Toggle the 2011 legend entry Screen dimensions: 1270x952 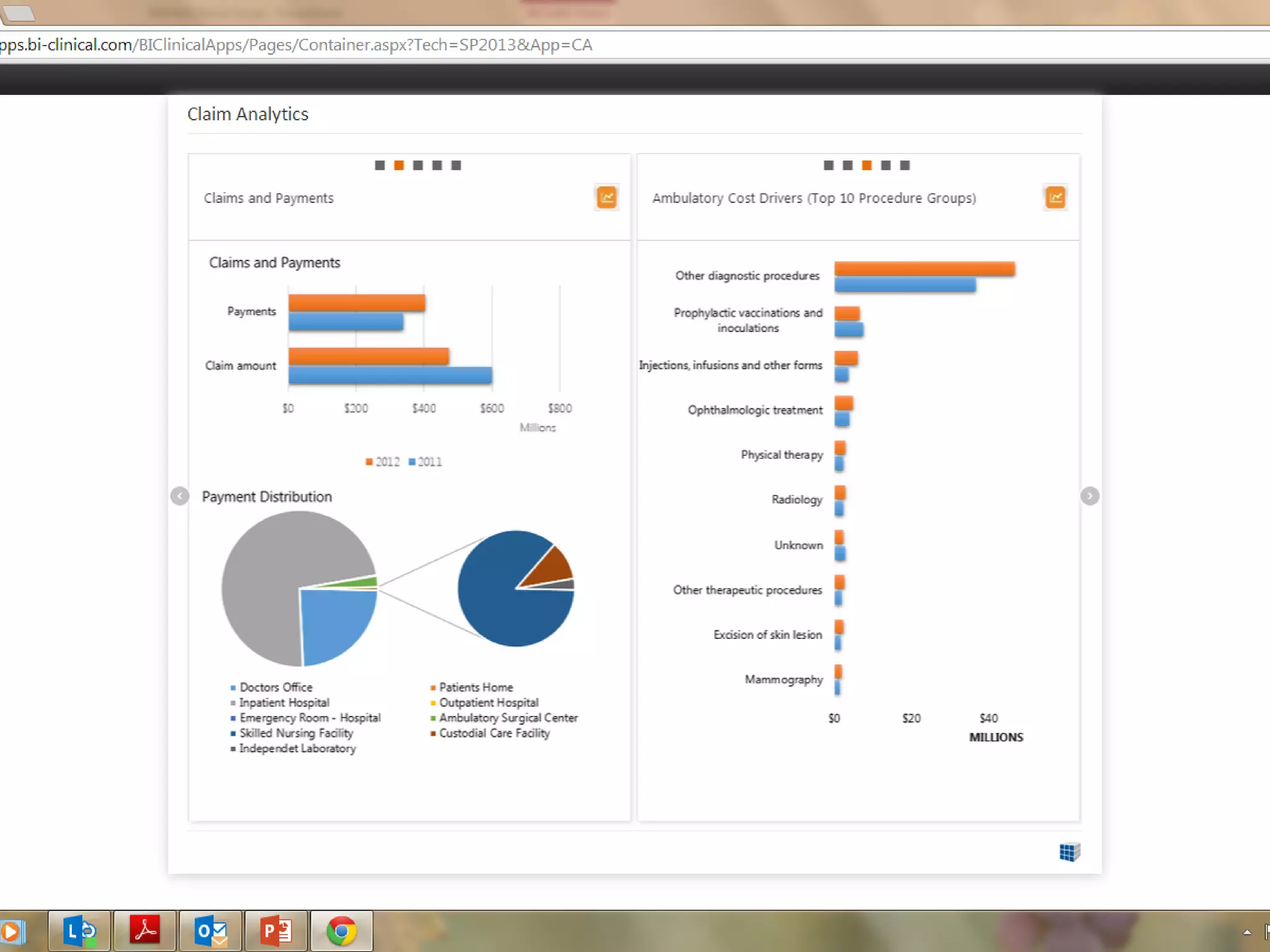(x=426, y=462)
